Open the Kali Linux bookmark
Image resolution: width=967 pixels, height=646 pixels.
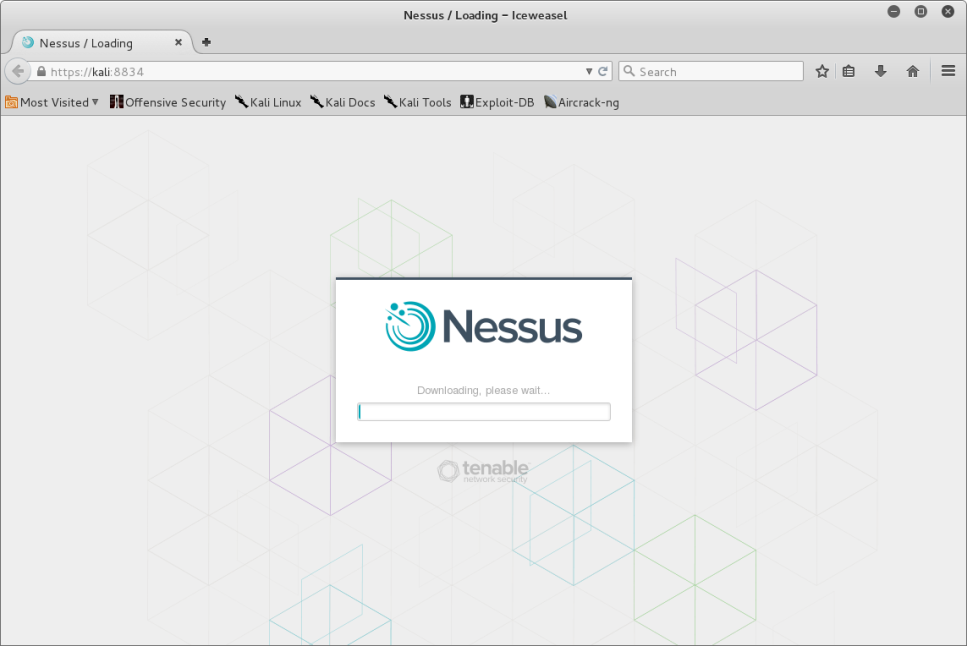(268, 102)
